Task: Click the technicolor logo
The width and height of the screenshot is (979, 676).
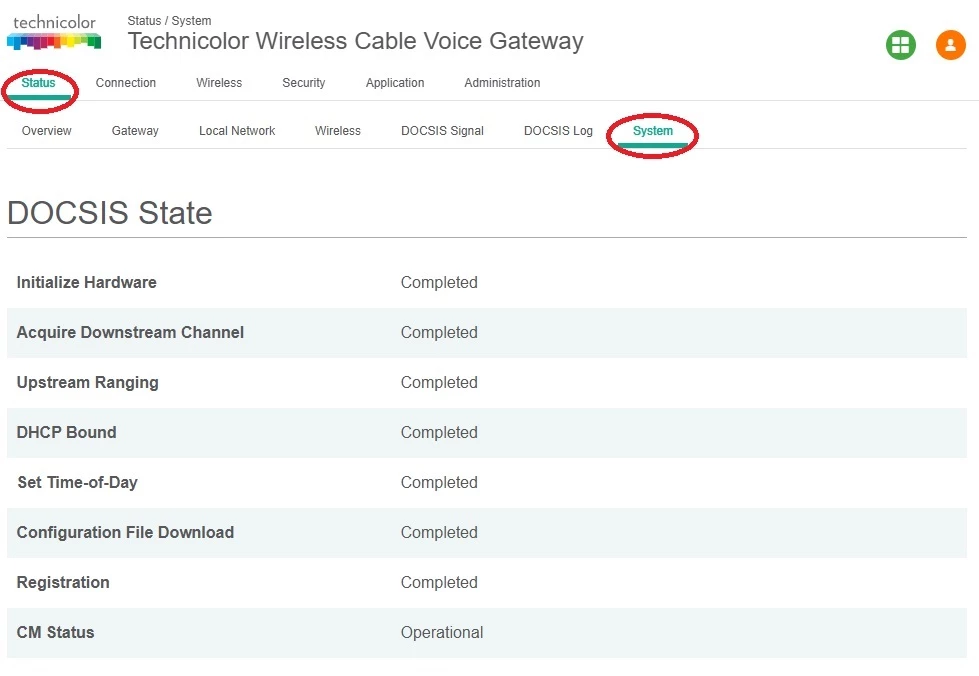Action: tap(54, 32)
